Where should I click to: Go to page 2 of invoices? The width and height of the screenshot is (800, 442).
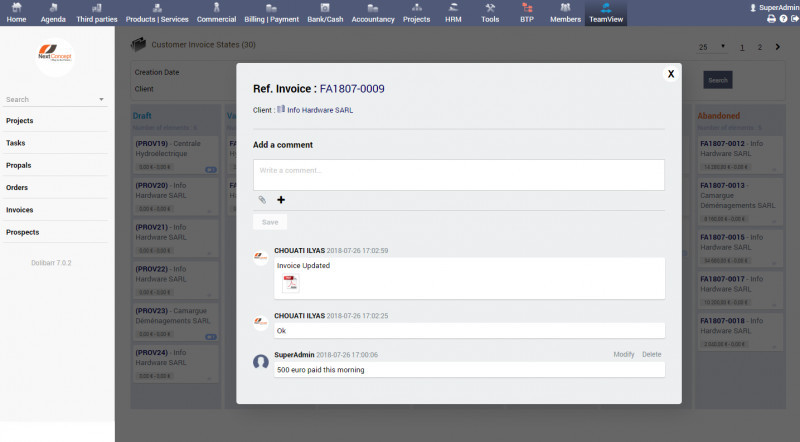point(760,47)
